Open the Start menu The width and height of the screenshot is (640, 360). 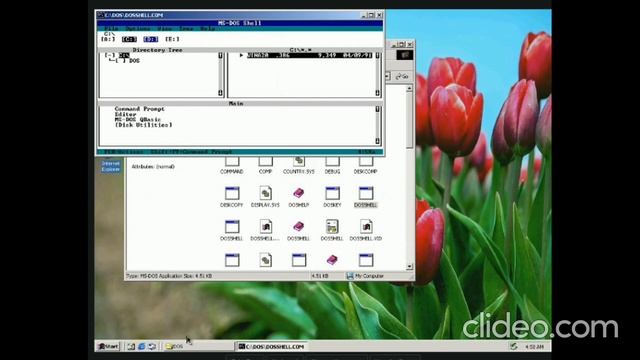[108, 347]
